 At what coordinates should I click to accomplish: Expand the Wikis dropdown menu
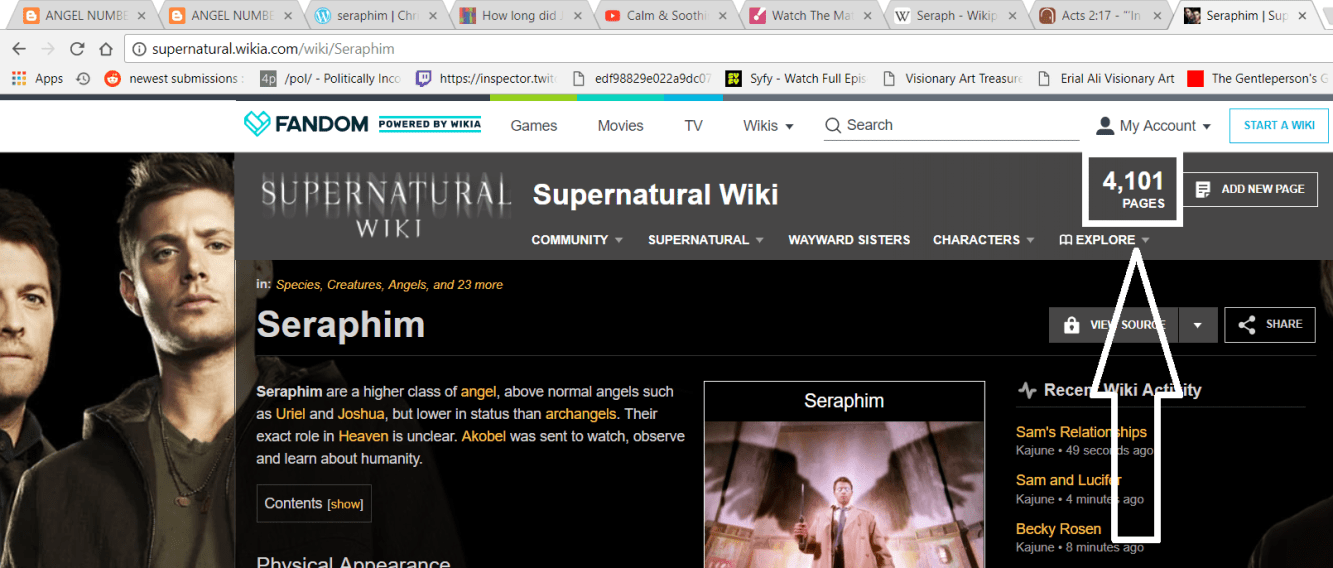[x=768, y=125]
